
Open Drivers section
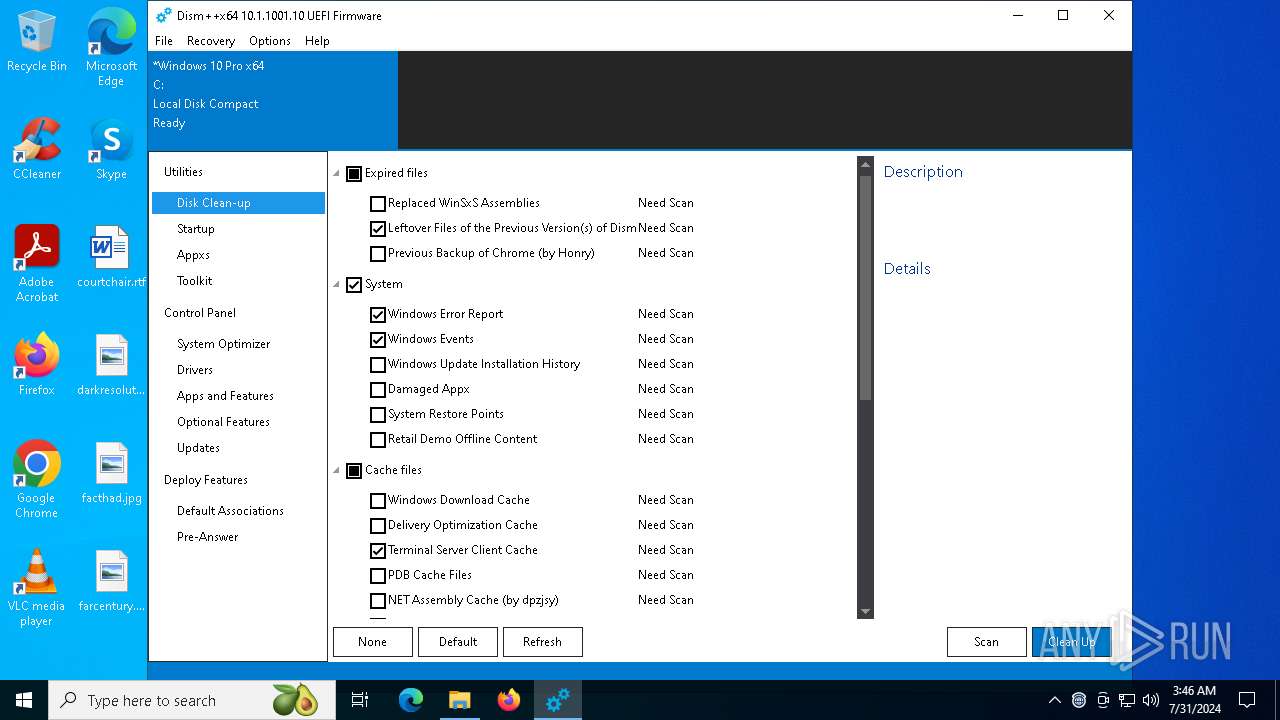(238, 370)
